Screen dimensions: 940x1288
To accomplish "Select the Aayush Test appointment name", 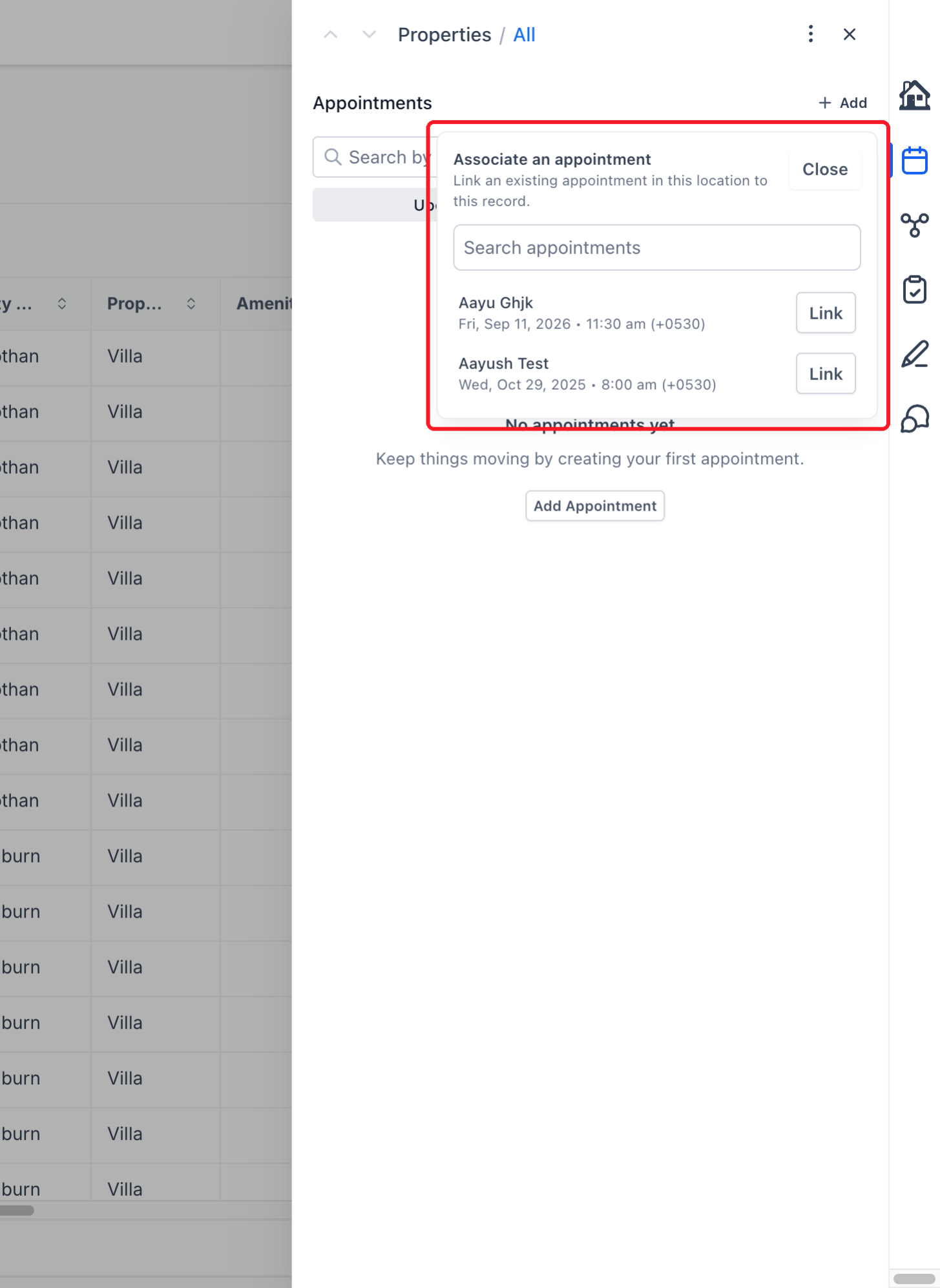I will (x=503, y=364).
